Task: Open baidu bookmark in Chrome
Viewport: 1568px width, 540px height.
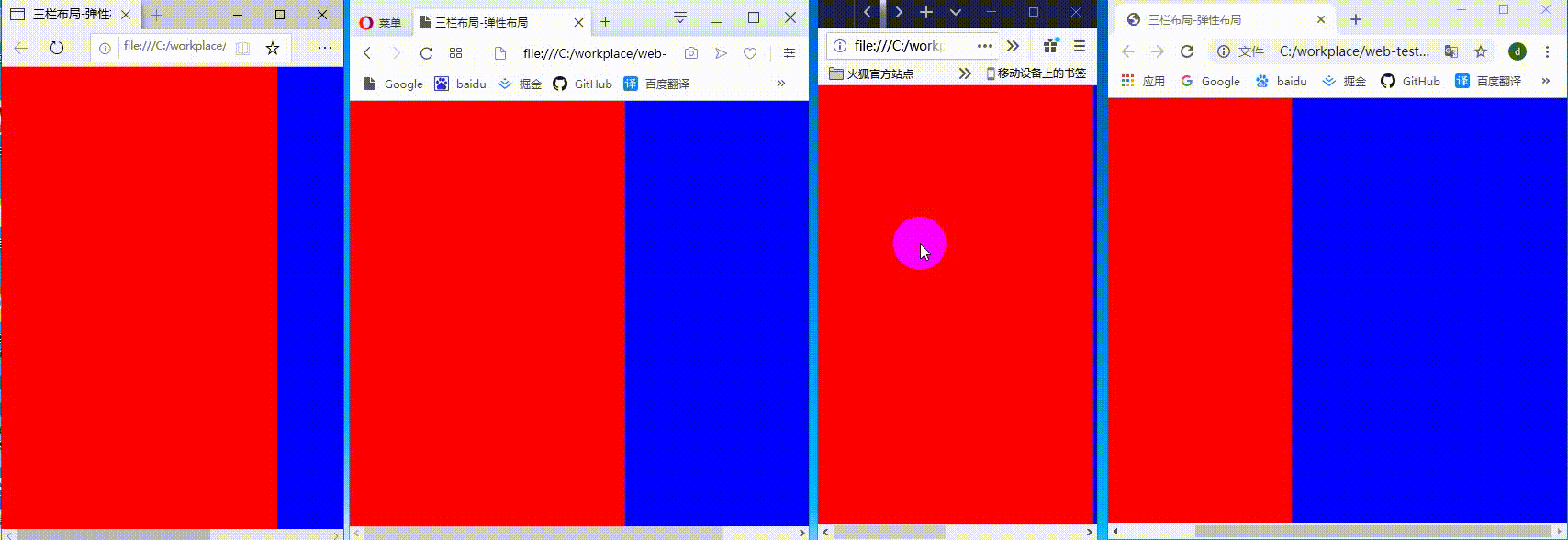Action: pos(1281,81)
